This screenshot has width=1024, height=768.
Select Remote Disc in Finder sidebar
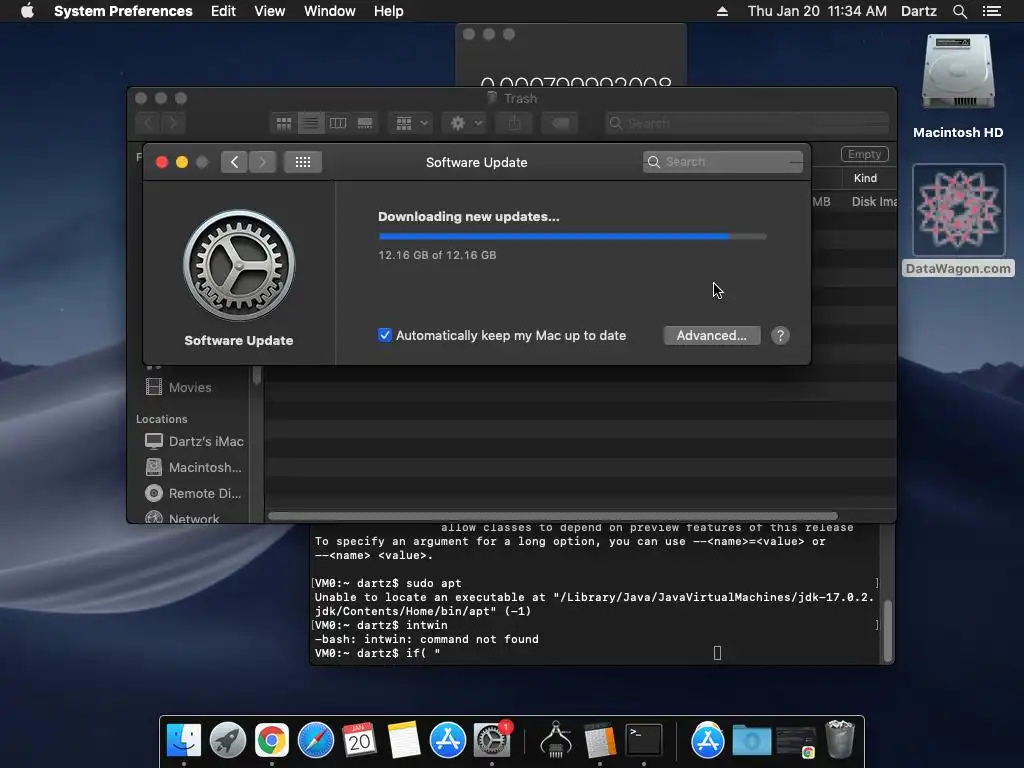coord(194,494)
